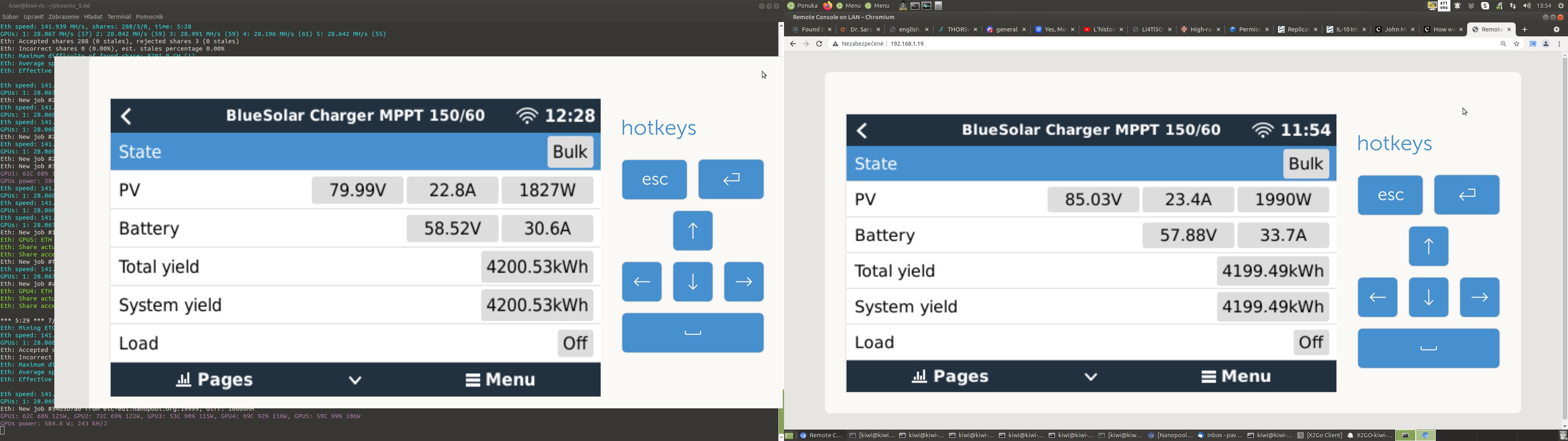The image size is (1568, 441).
Task: Open Pages in the Chromium remote console
Action: click(x=950, y=377)
